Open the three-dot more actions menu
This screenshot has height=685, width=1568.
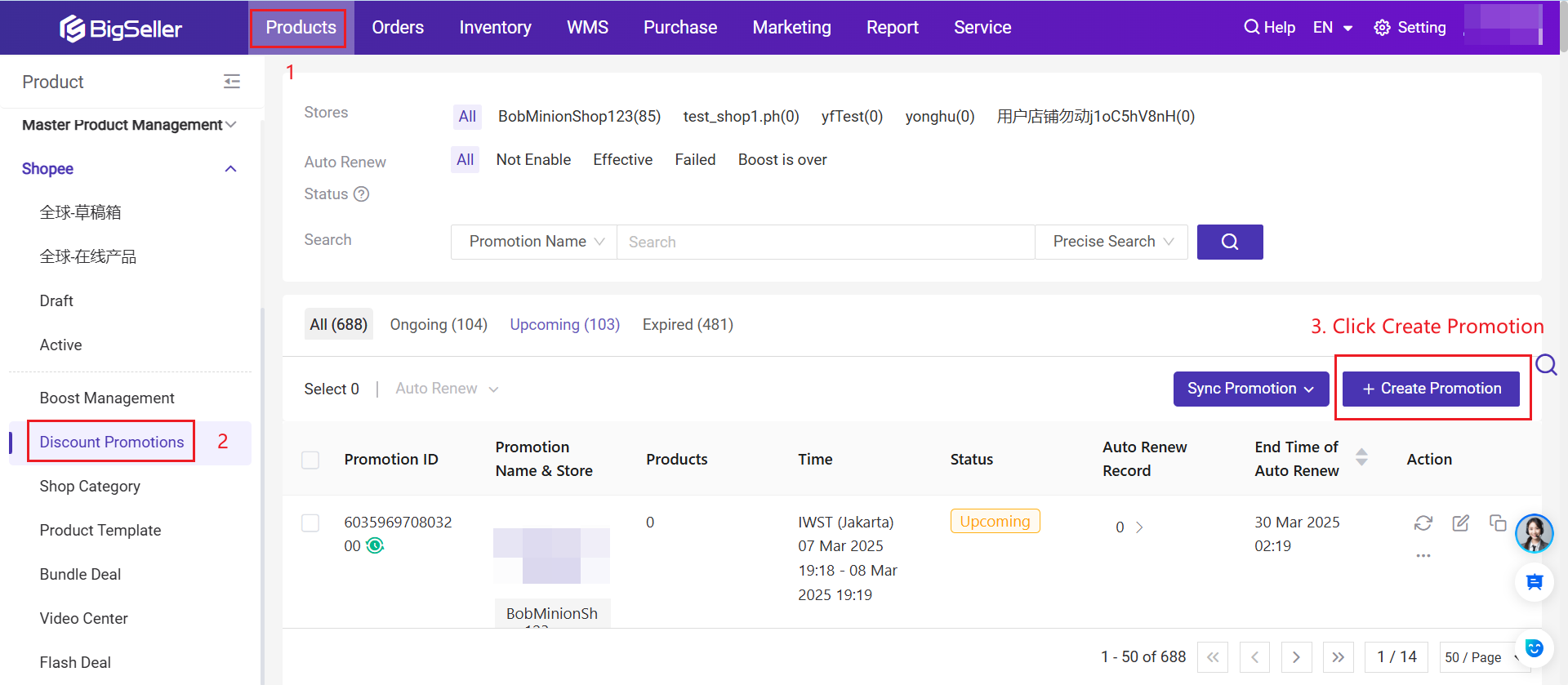[1423, 555]
